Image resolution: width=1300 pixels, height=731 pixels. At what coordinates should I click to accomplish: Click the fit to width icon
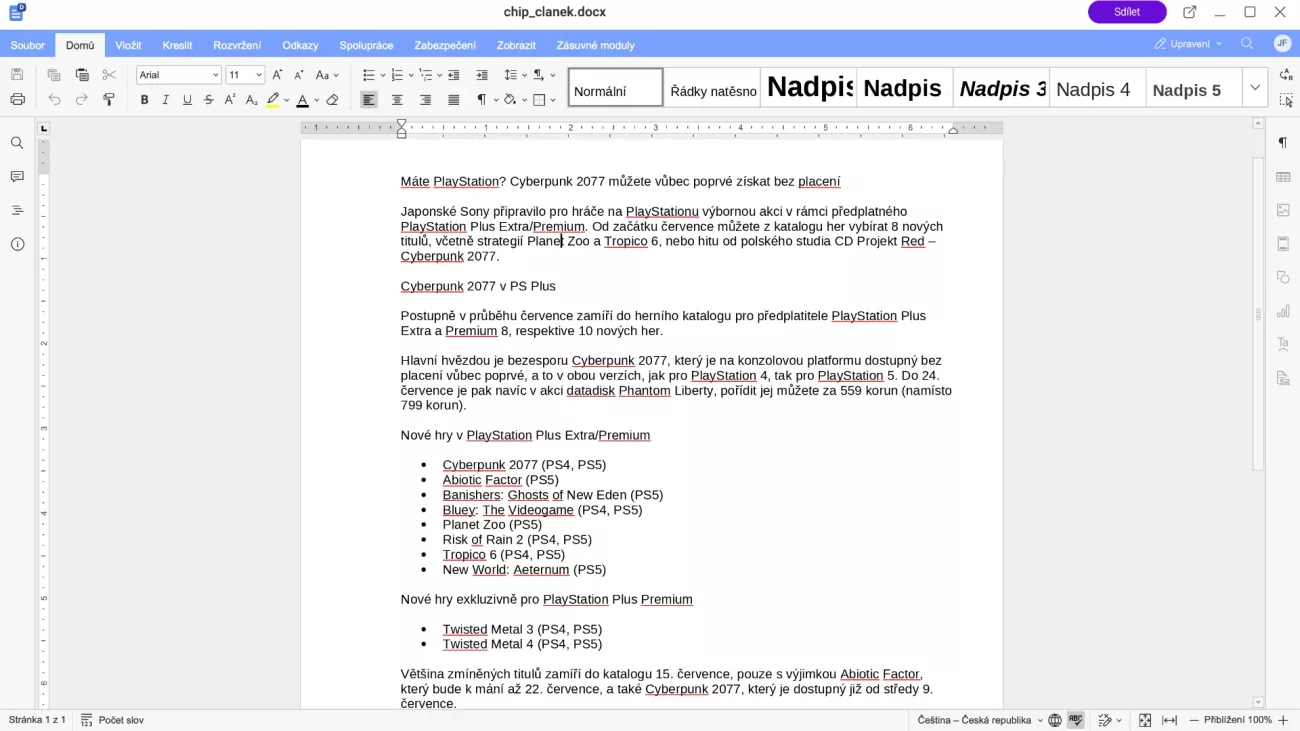pyautogui.click(x=1169, y=720)
